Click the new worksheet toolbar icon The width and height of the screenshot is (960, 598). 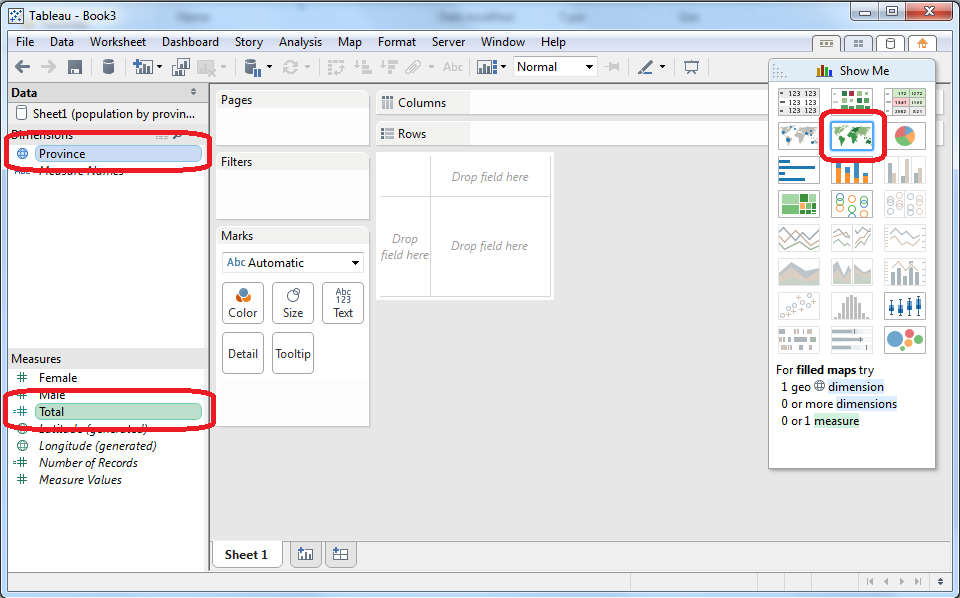pyautogui.click(x=142, y=67)
